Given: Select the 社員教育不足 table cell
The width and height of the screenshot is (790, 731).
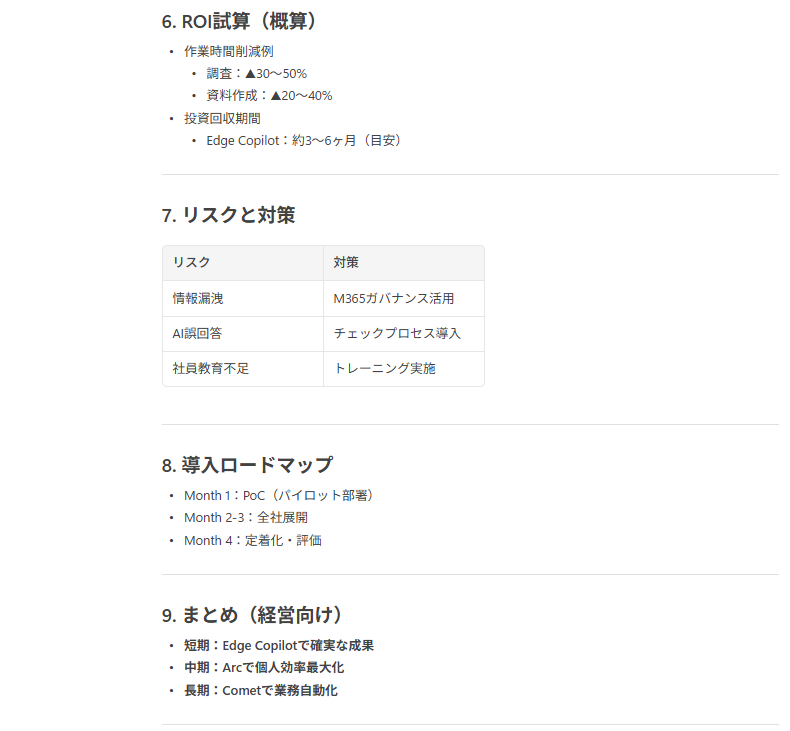Looking at the screenshot, I should click(243, 369).
